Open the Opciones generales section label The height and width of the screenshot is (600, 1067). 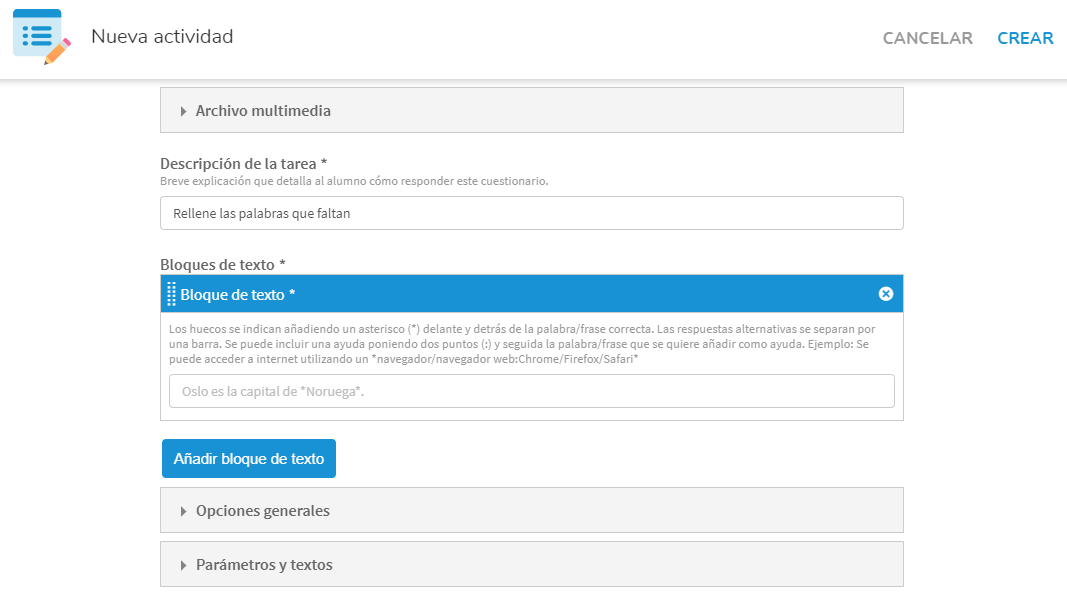[x=262, y=511]
